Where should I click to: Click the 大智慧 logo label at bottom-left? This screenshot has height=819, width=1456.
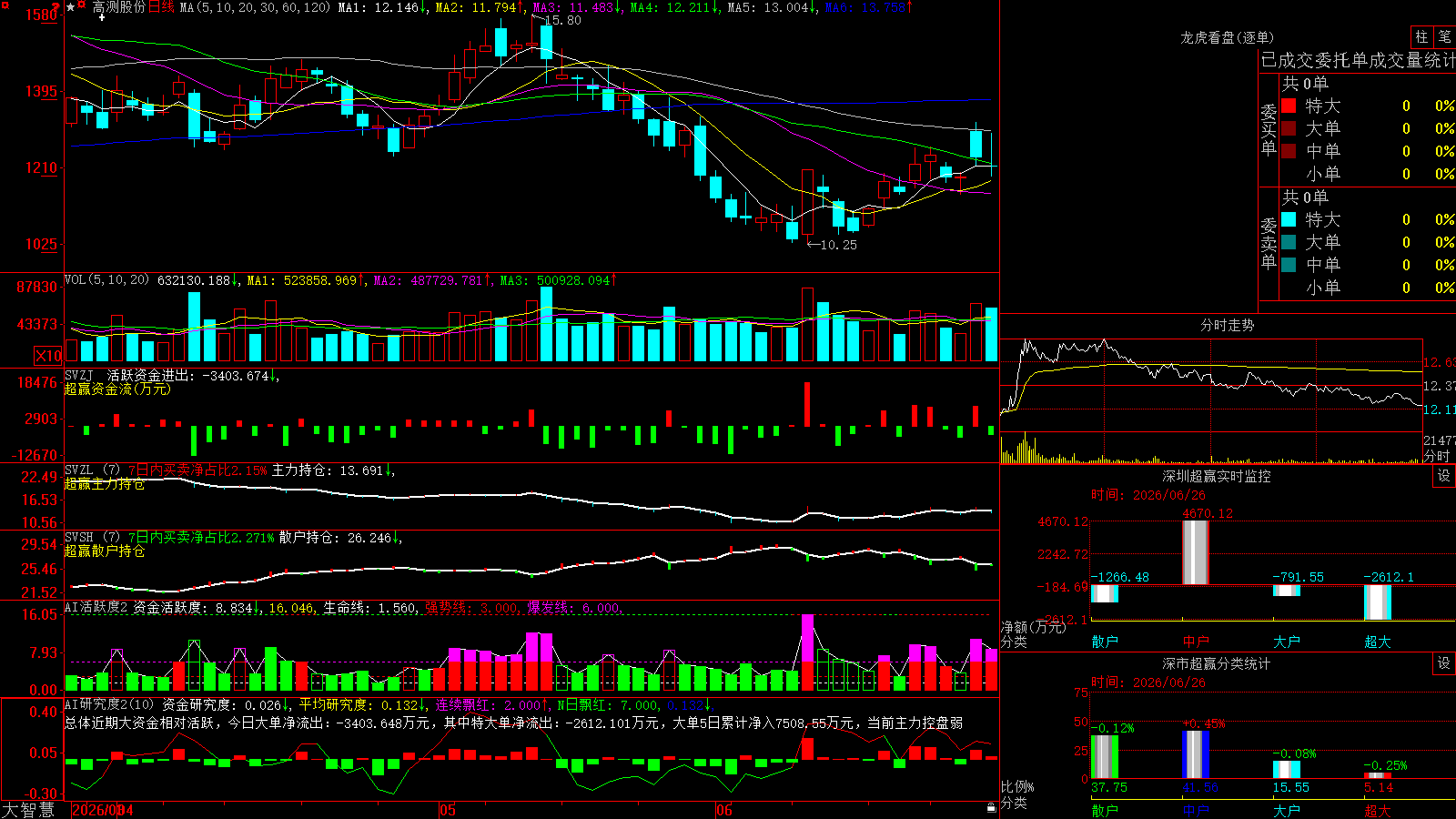(x=28, y=810)
